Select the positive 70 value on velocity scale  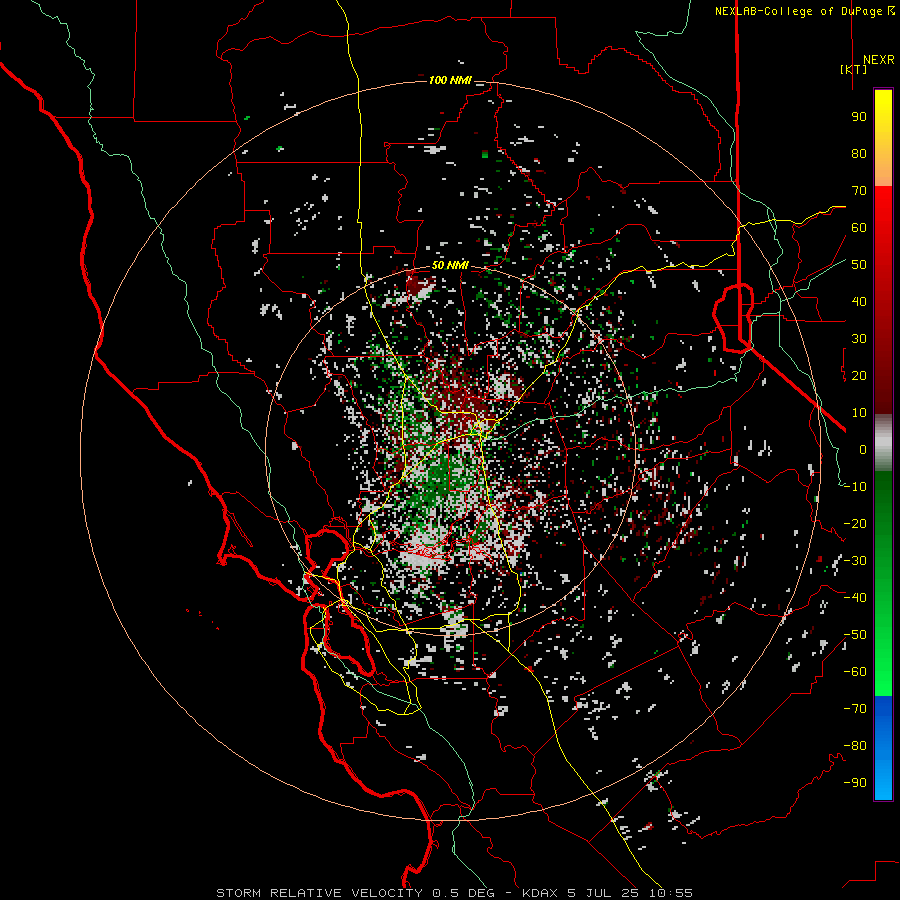tap(859, 191)
